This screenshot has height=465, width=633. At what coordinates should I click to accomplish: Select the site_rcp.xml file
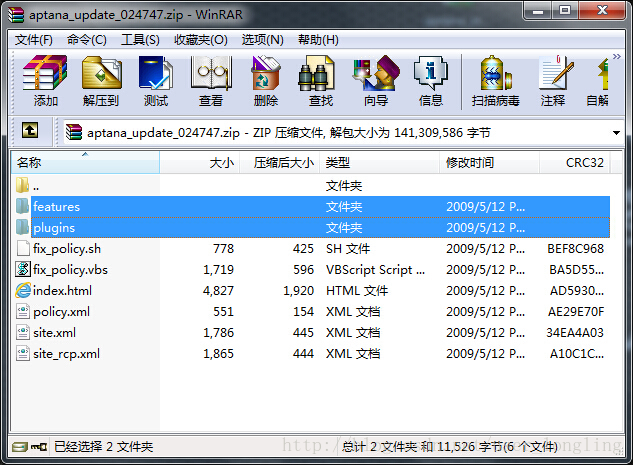(311, 354)
